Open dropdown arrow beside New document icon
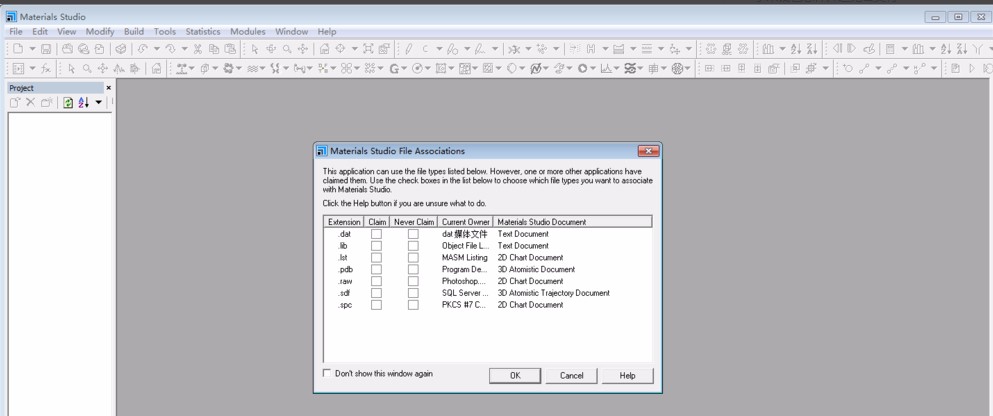 pos(32,49)
